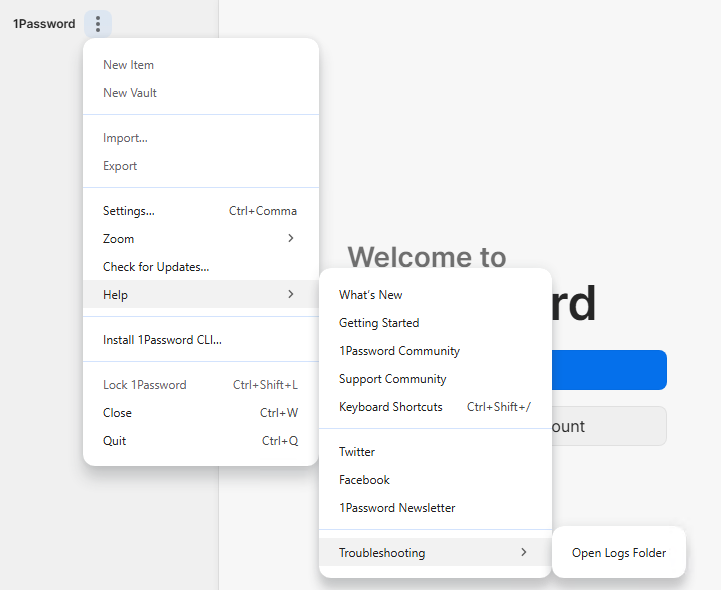This screenshot has height=590, width=721.
Task: Open Settings... from the menu
Action: (x=201, y=211)
